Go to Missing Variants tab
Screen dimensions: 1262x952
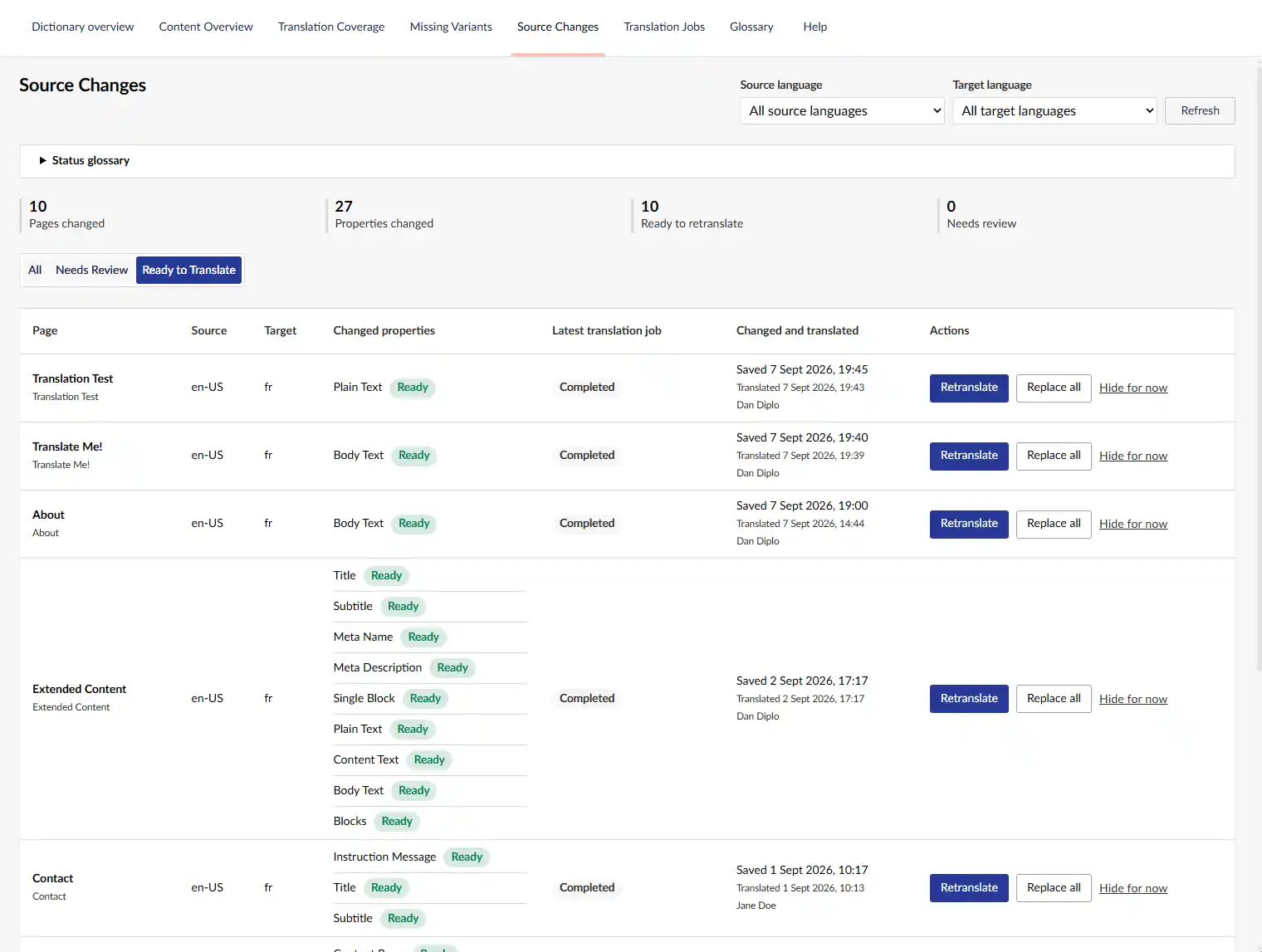pyautogui.click(x=451, y=27)
